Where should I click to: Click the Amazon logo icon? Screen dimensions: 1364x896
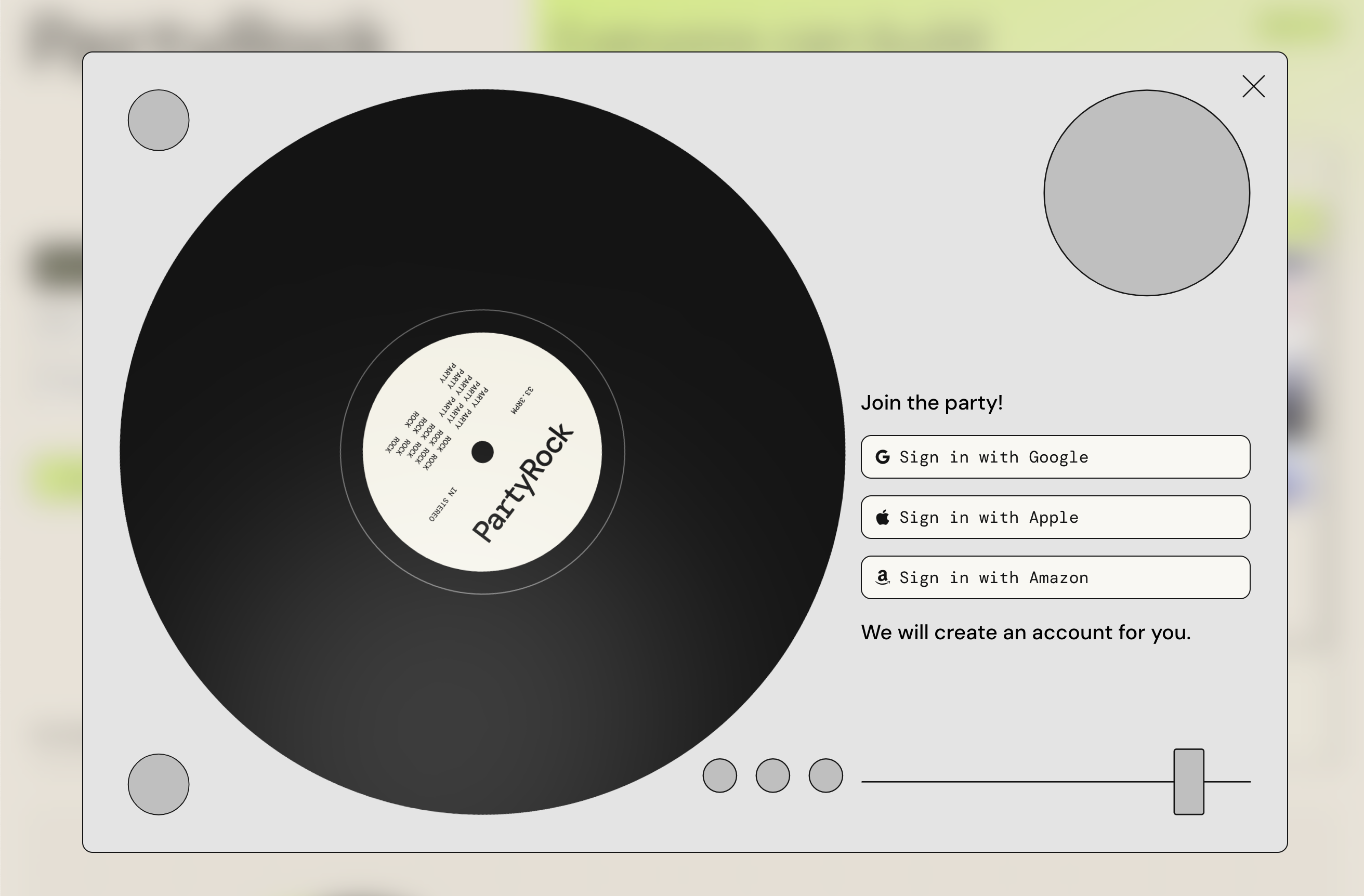pos(883,577)
